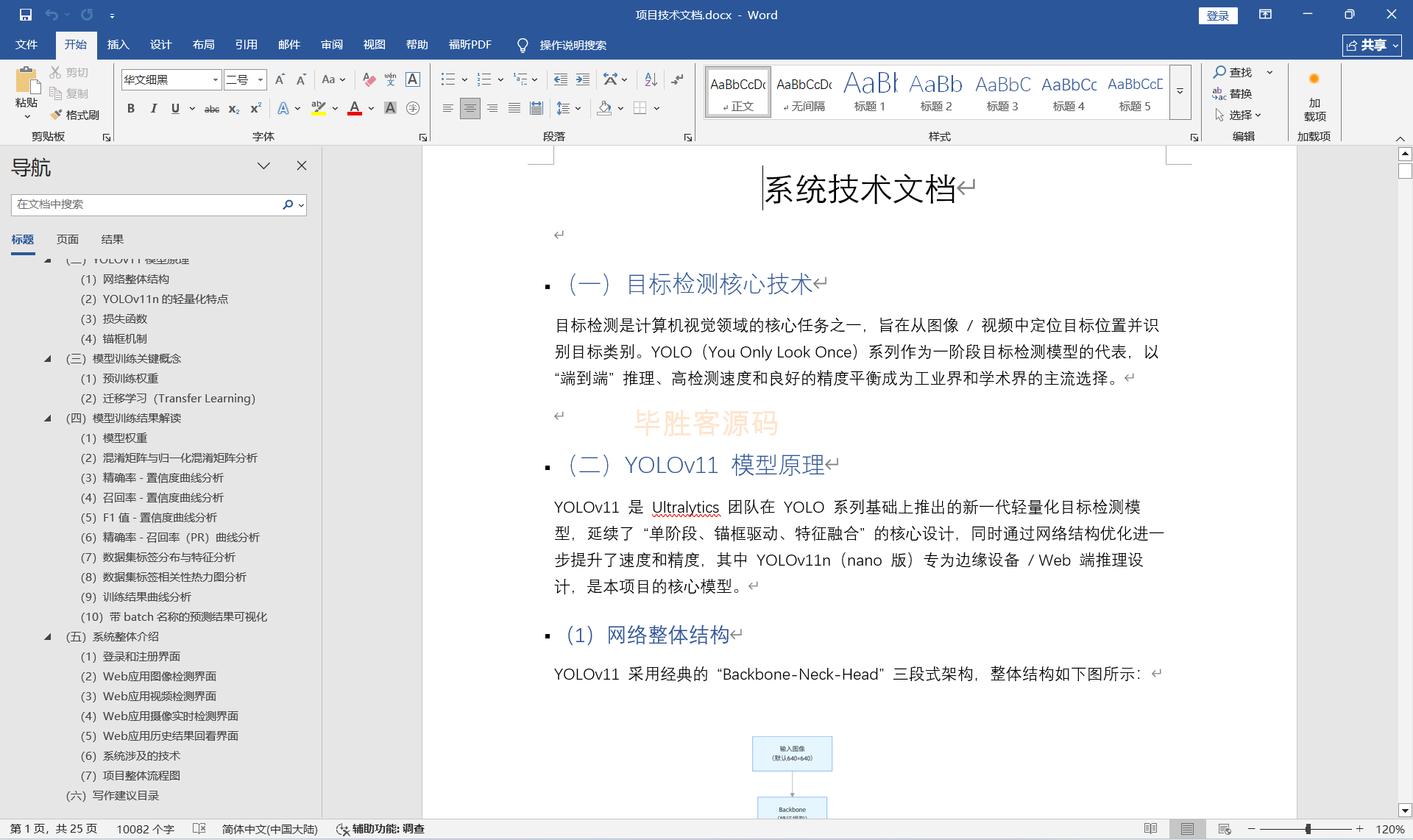Collapse the (四) 模型训练结果解读 heading

48,418
